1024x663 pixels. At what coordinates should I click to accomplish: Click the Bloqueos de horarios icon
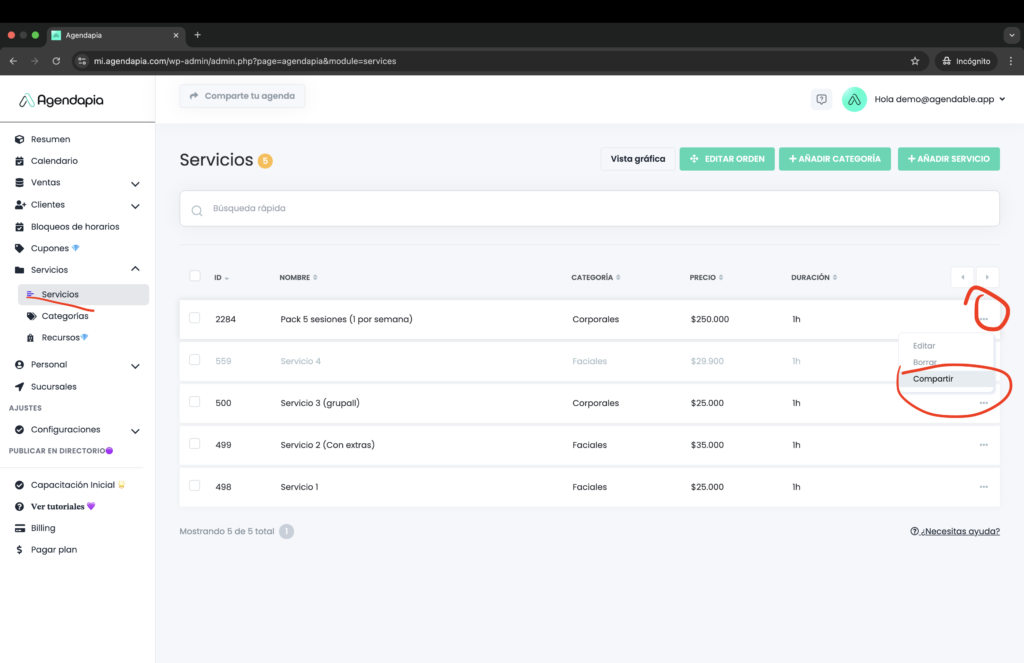(20, 227)
